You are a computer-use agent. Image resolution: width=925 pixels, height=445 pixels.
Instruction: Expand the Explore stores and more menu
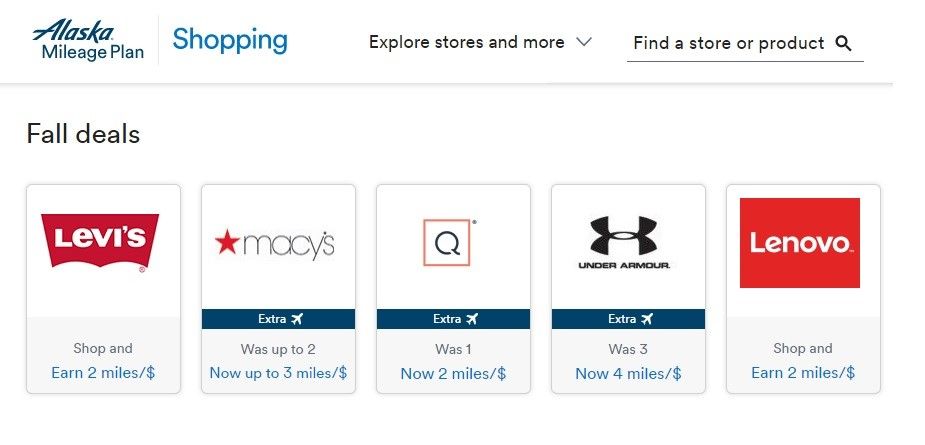[466, 43]
